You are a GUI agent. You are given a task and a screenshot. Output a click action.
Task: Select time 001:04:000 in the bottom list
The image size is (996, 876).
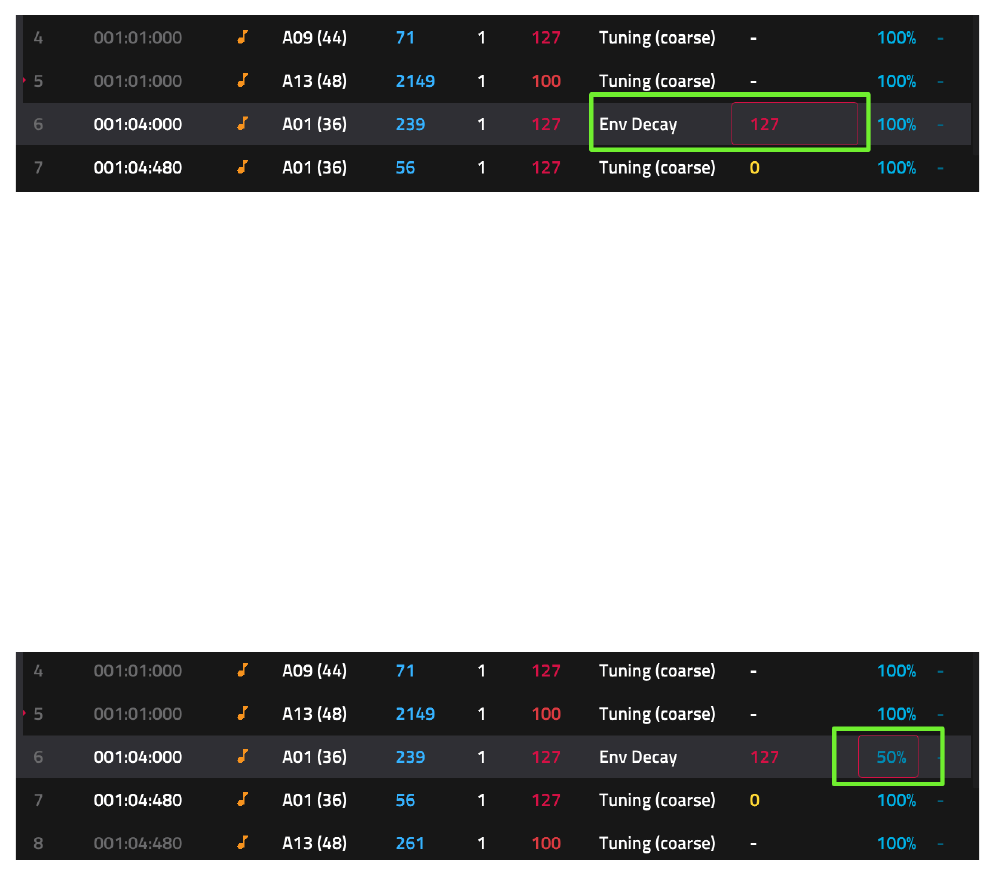pyautogui.click(x=138, y=757)
